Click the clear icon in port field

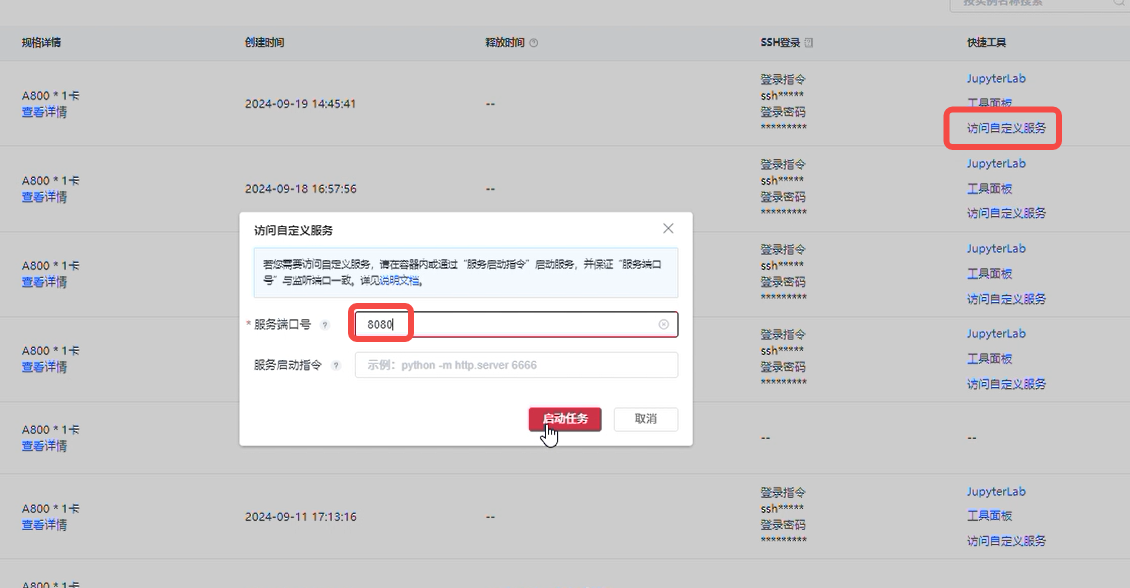point(664,325)
